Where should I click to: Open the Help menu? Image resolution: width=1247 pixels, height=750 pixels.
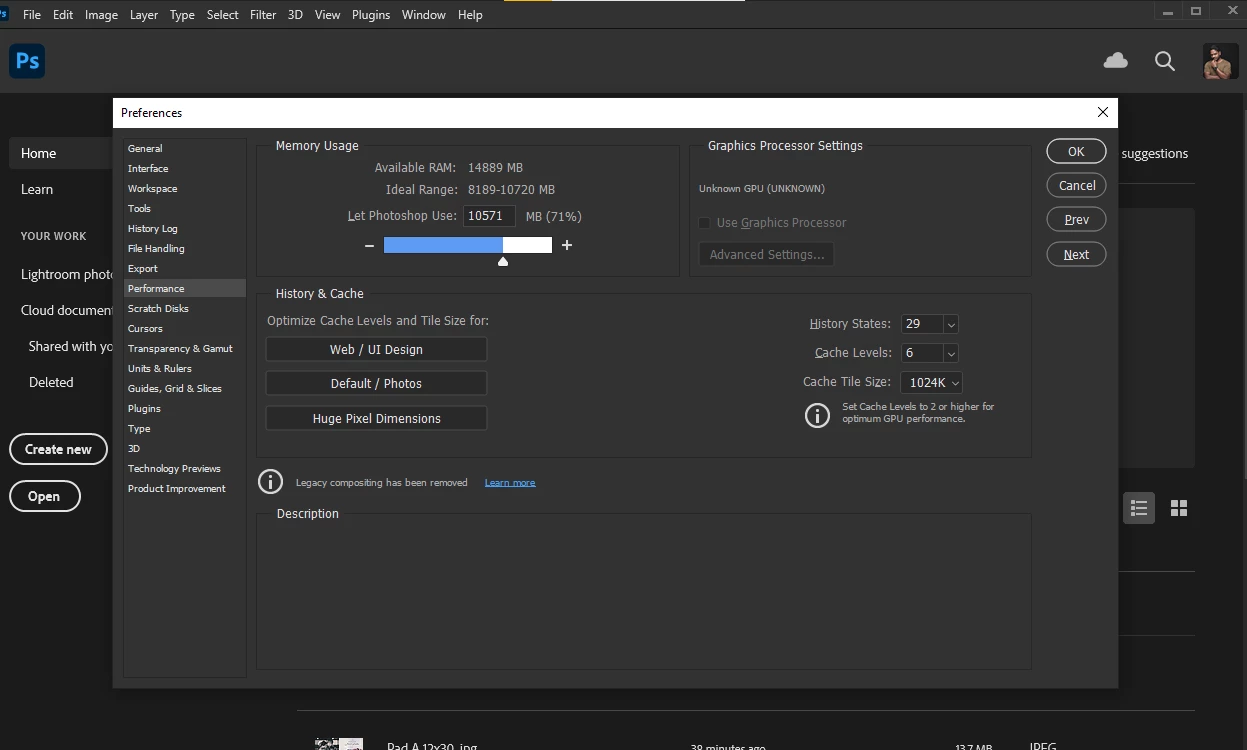pyautogui.click(x=470, y=15)
